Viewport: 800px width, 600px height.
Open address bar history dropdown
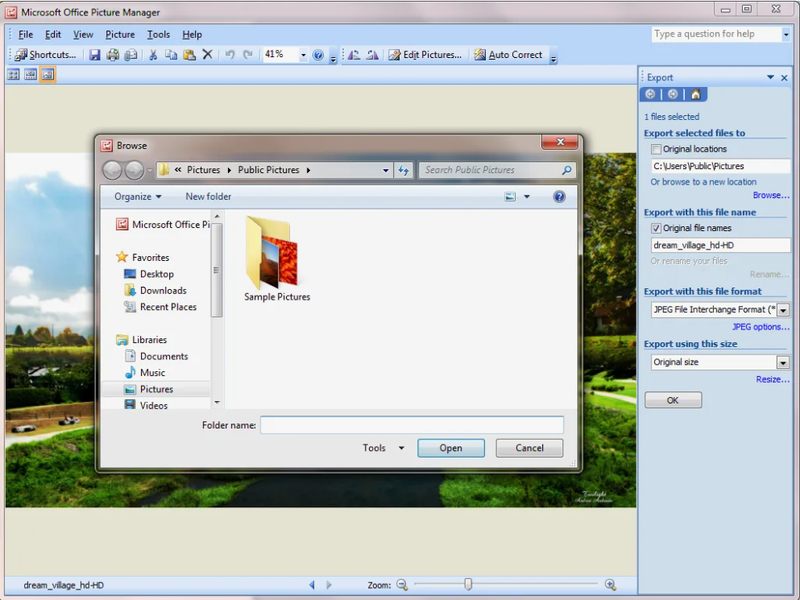point(386,170)
